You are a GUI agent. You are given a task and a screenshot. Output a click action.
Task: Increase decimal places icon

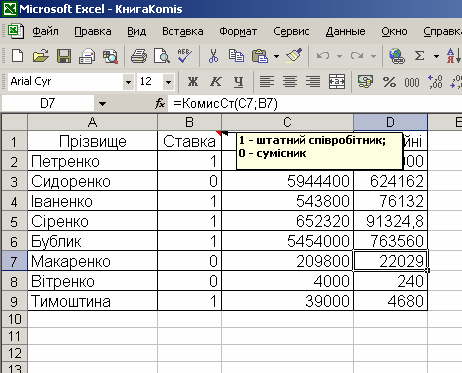[x=435, y=81]
